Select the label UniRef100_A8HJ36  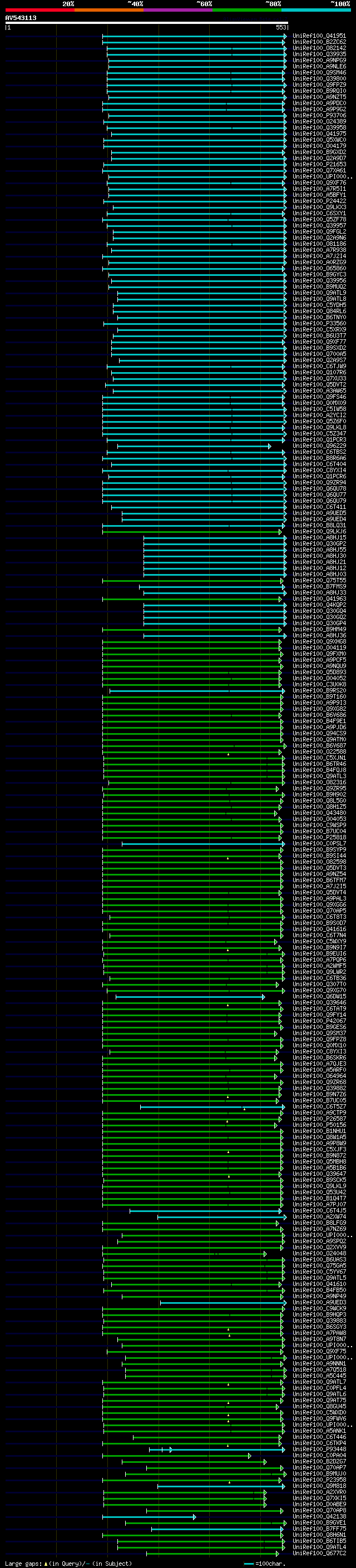click(319, 635)
